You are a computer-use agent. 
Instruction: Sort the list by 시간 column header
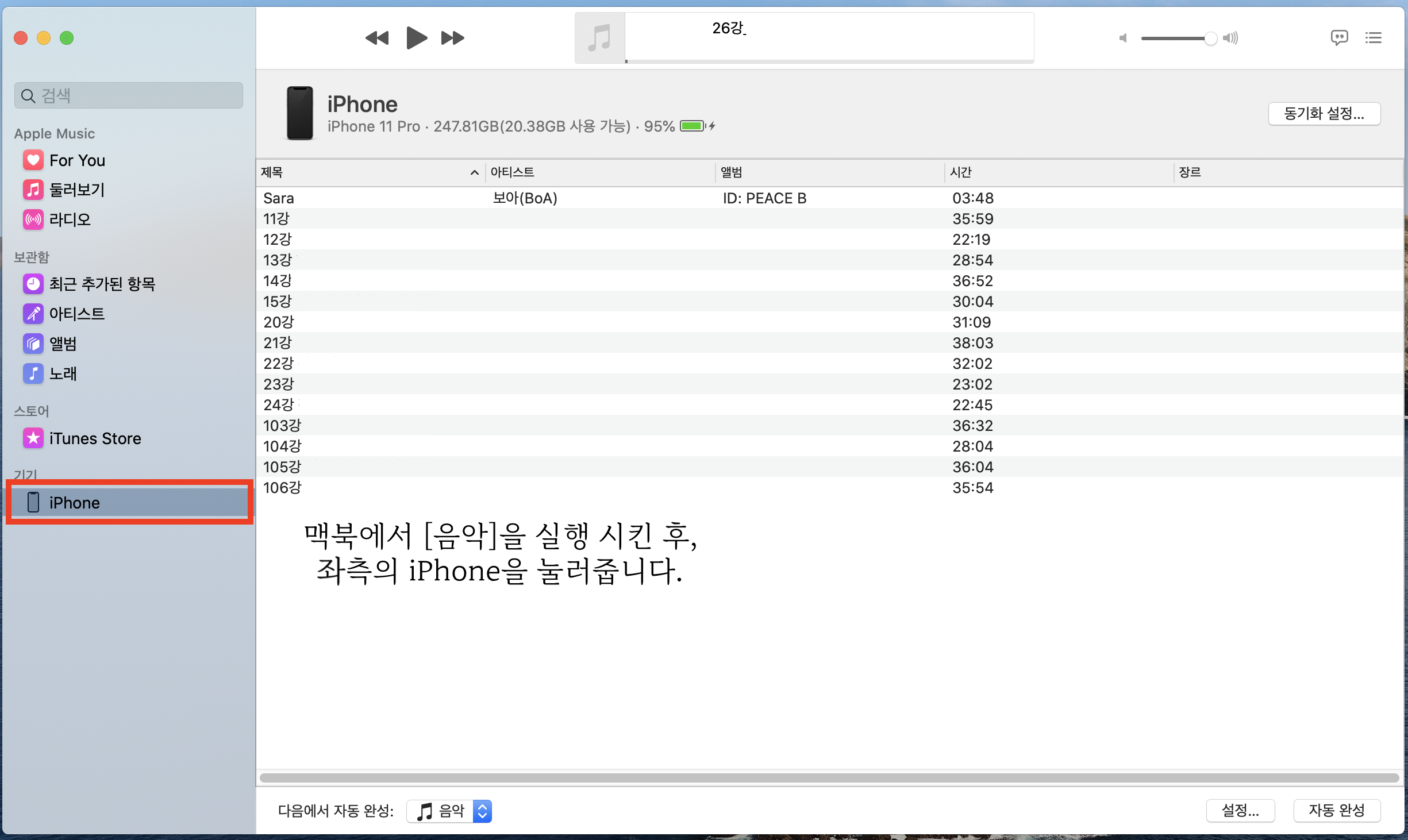pyautogui.click(x=960, y=172)
